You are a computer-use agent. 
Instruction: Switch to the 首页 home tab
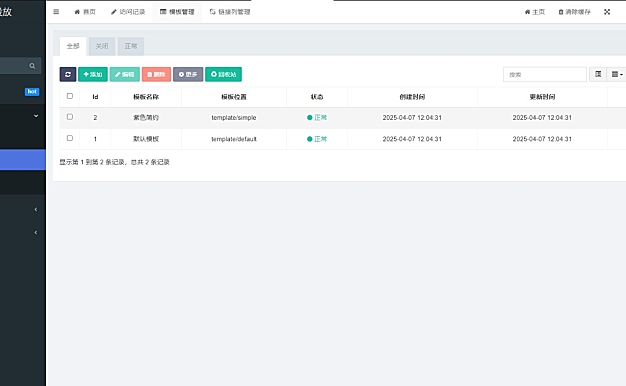pyautogui.click(x=85, y=12)
